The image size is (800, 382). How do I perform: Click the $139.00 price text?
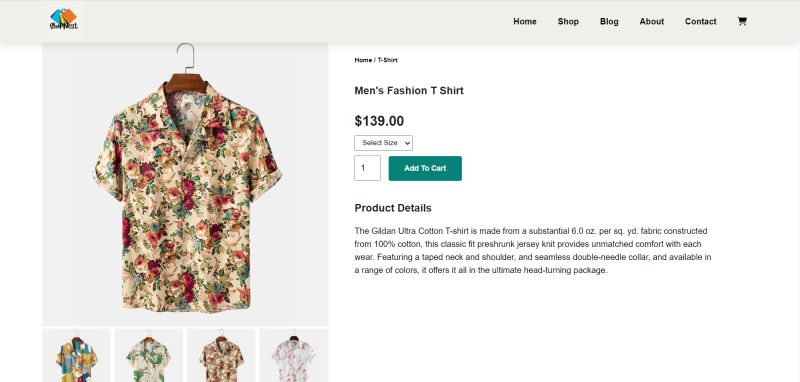tap(379, 121)
